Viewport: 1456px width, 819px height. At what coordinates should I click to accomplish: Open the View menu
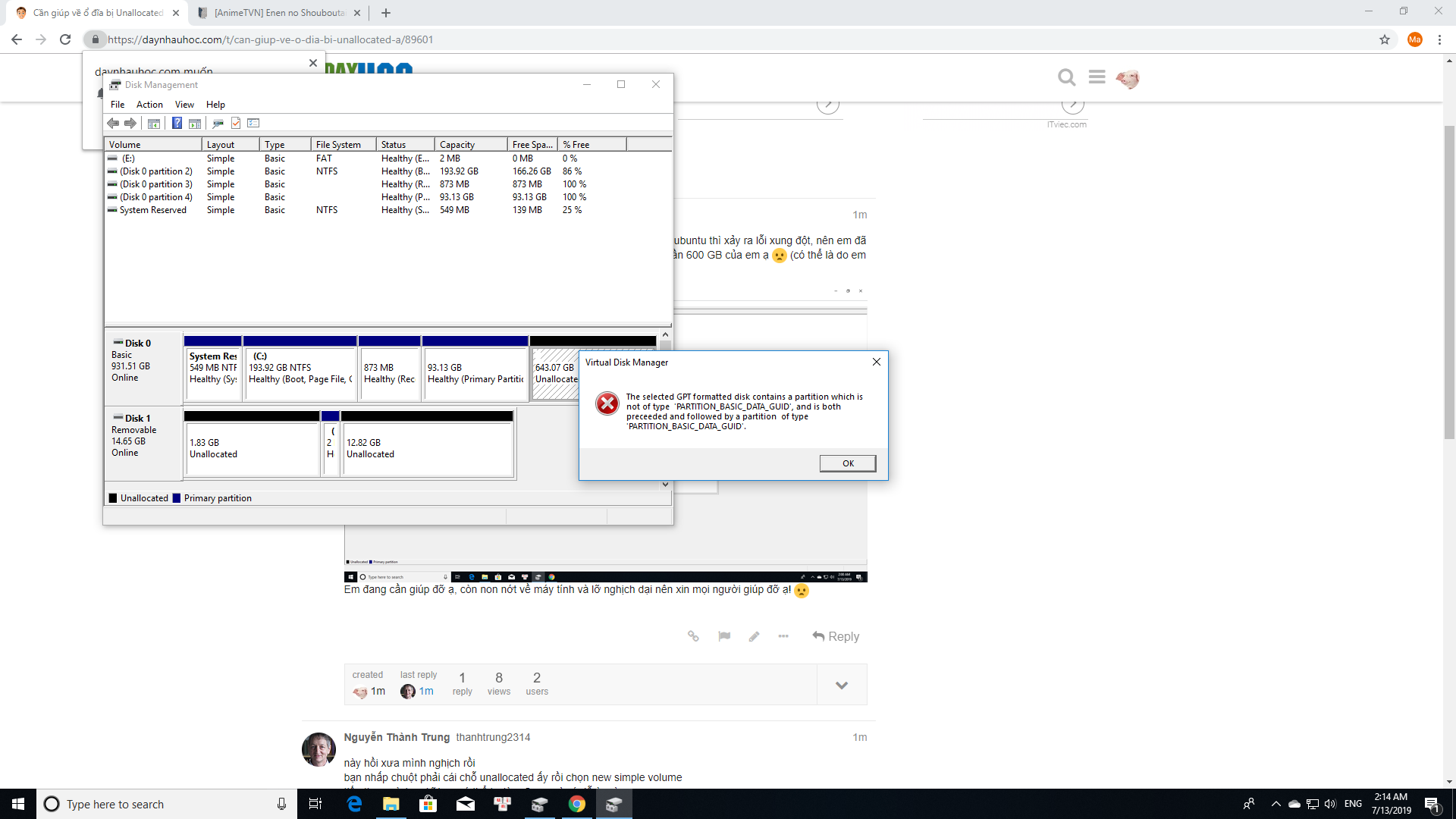(x=184, y=105)
